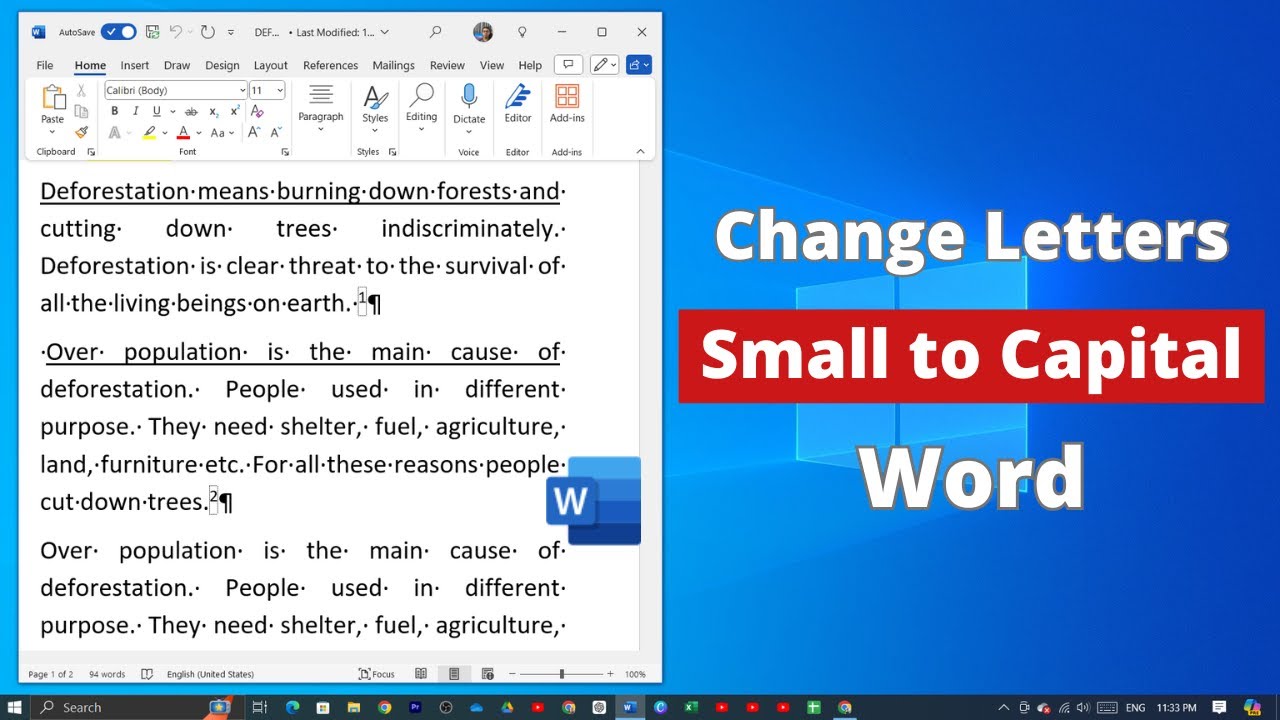Open the File menu
Screen dimensions: 1280x720
click(45, 65)
